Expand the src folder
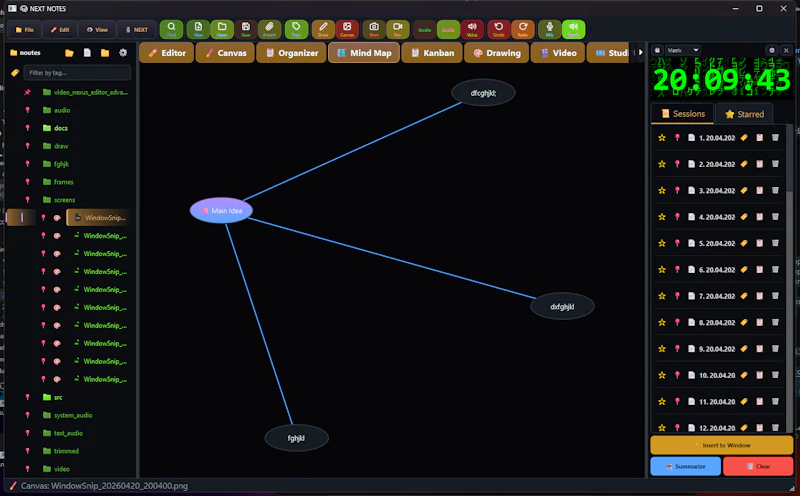 tap(53, 397)
